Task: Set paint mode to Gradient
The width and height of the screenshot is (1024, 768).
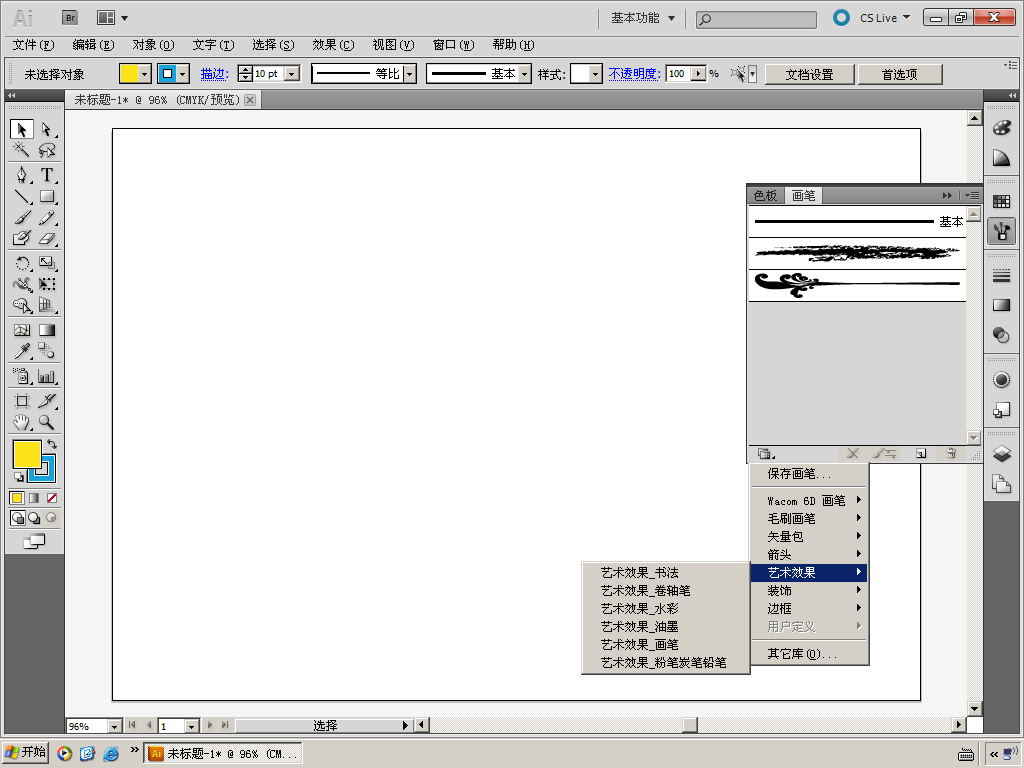Action: click(34, 498)
